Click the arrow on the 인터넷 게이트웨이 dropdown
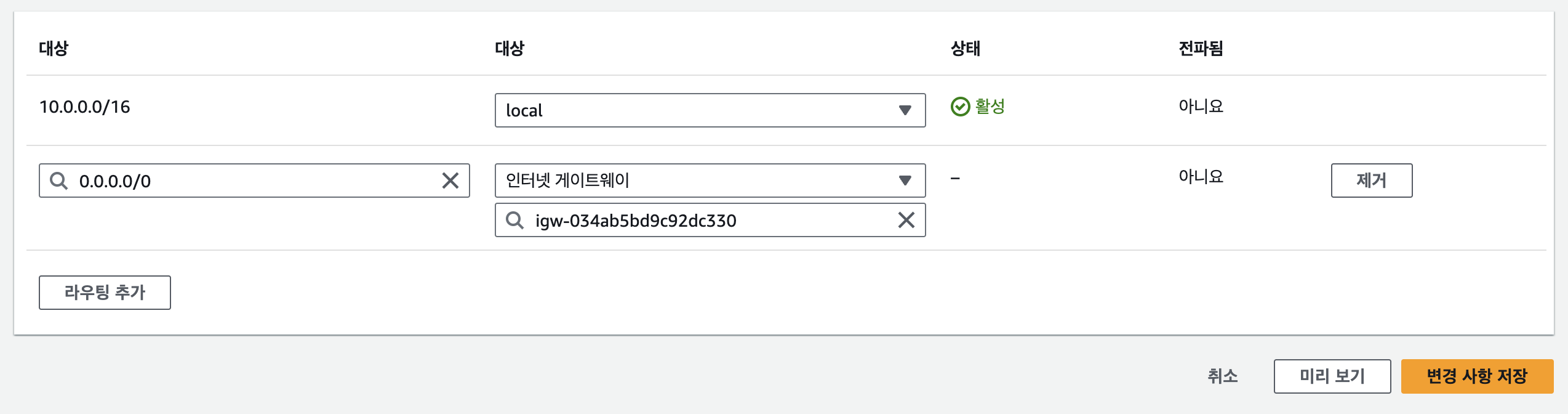 pyautogui.click(x=905, y=181)
